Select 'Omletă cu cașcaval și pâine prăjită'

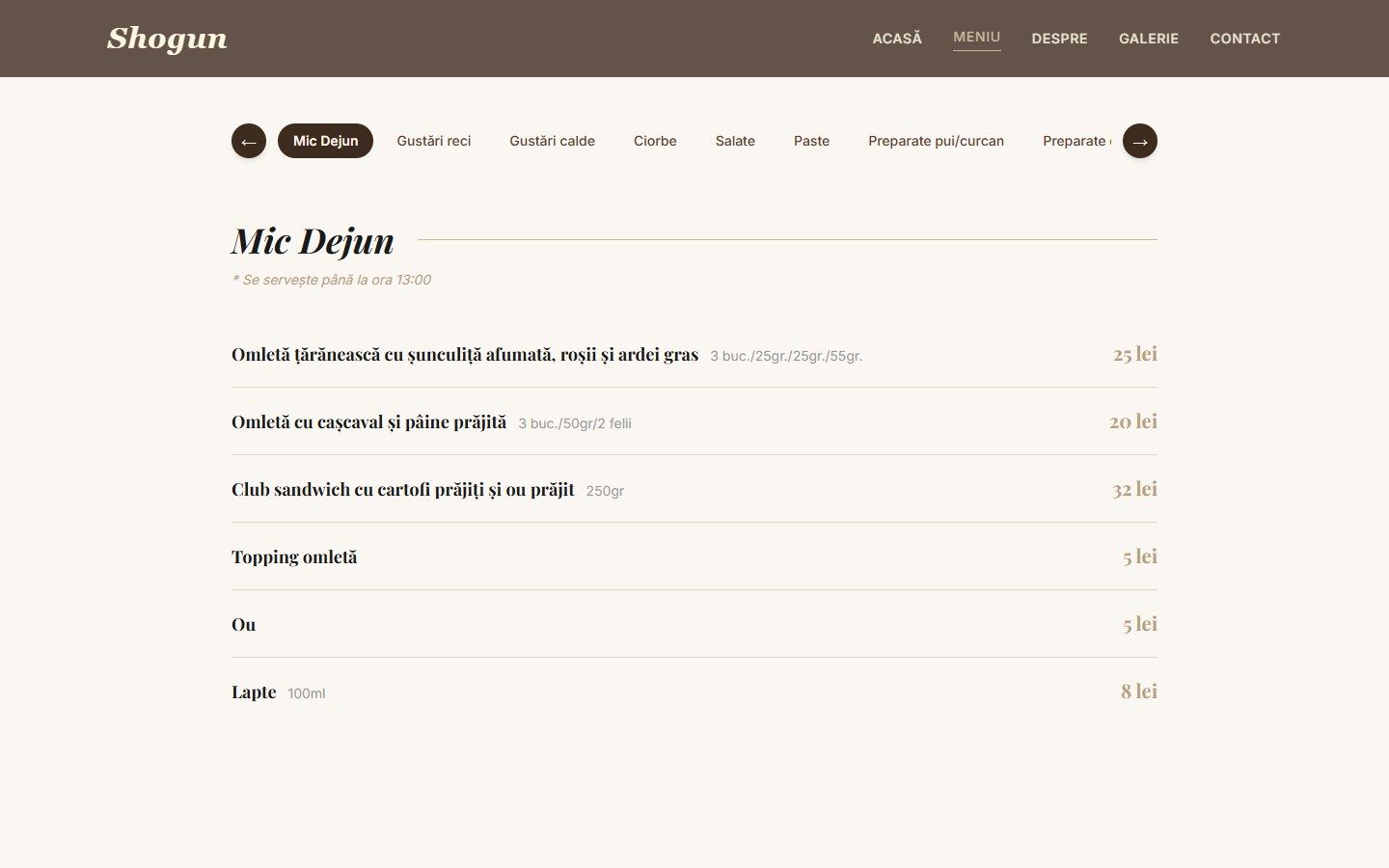pyautogui.click(x=368, y=421)
